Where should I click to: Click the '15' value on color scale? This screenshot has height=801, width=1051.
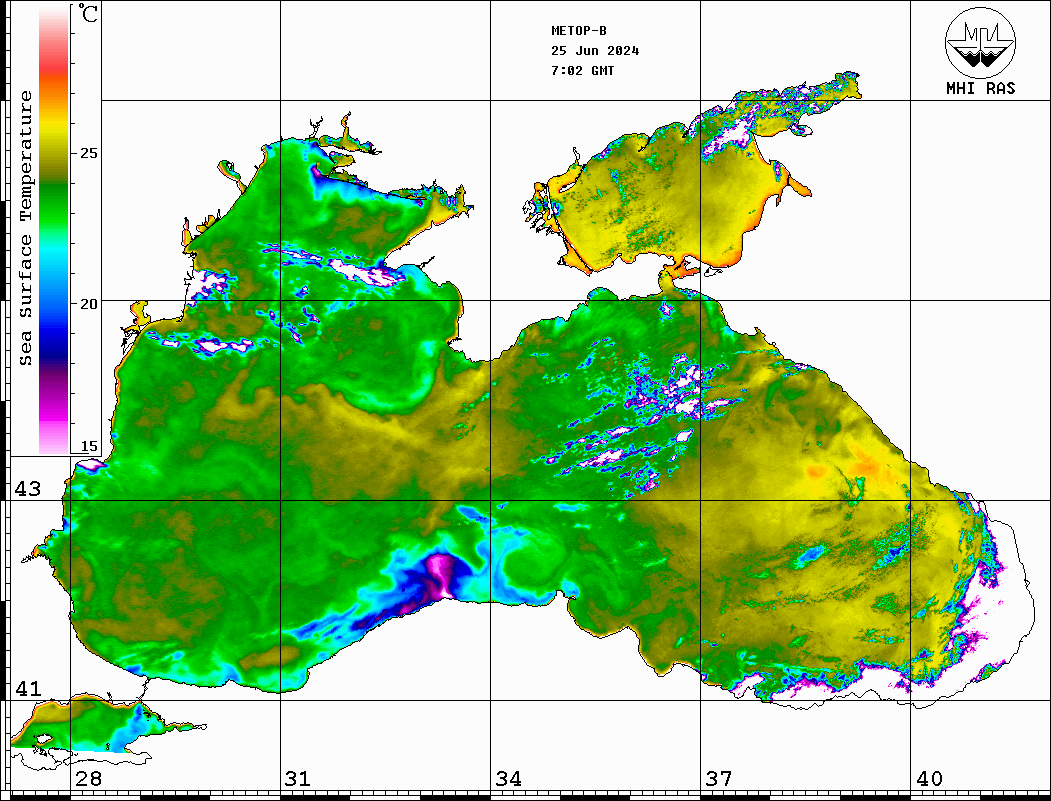point(88,446)
